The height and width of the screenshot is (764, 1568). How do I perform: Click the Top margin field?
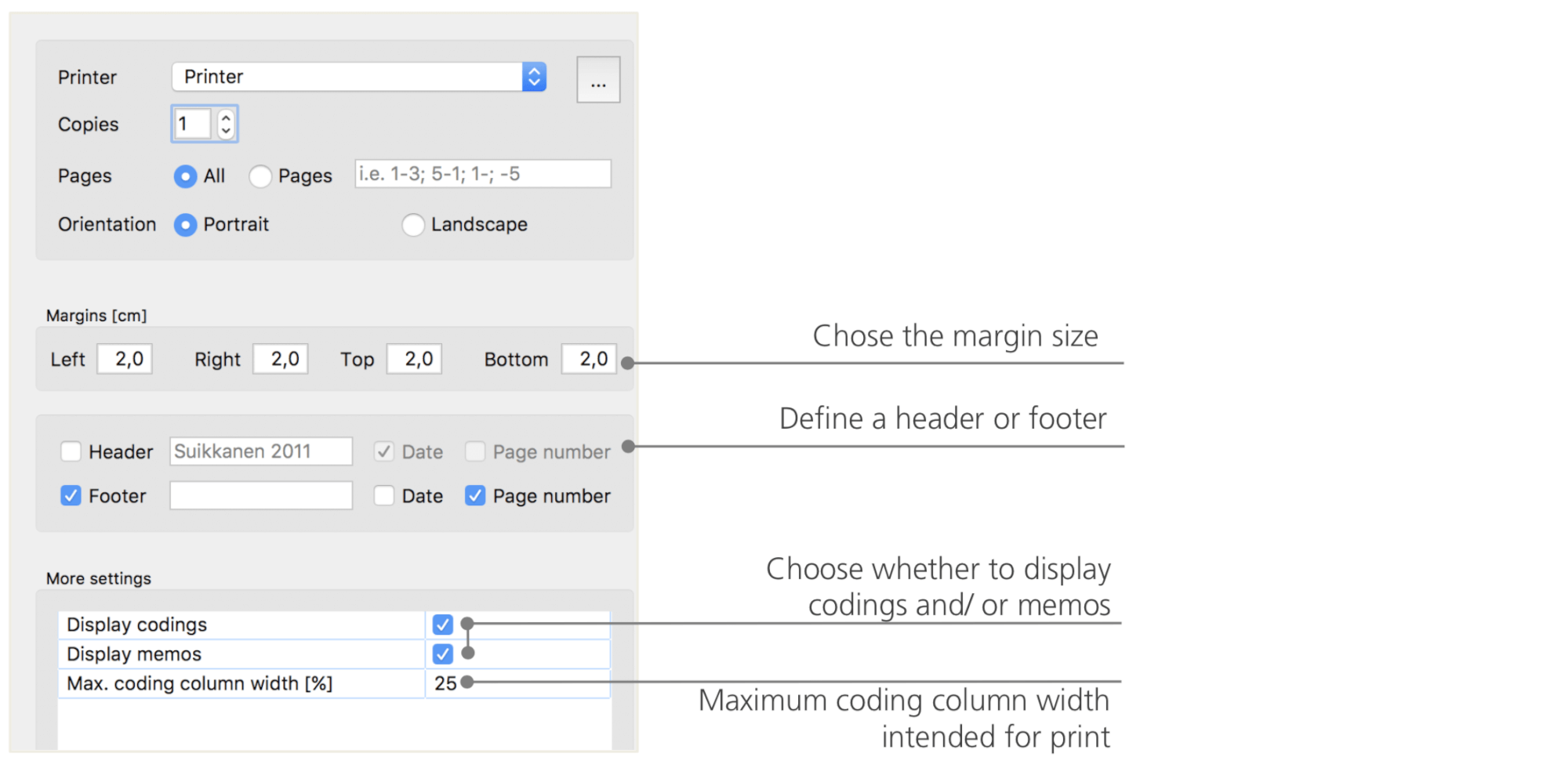(x=414, y=359)
